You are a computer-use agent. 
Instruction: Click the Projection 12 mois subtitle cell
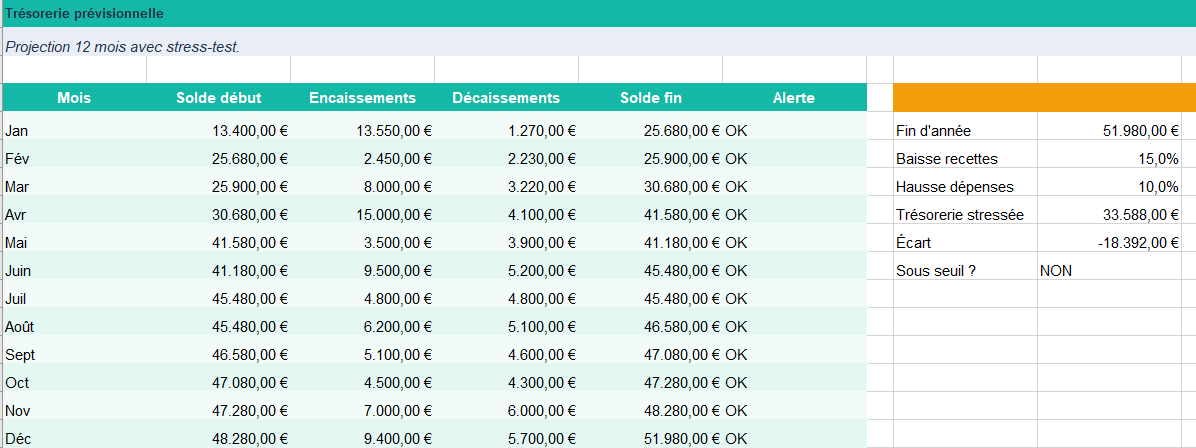coord(598,44)
